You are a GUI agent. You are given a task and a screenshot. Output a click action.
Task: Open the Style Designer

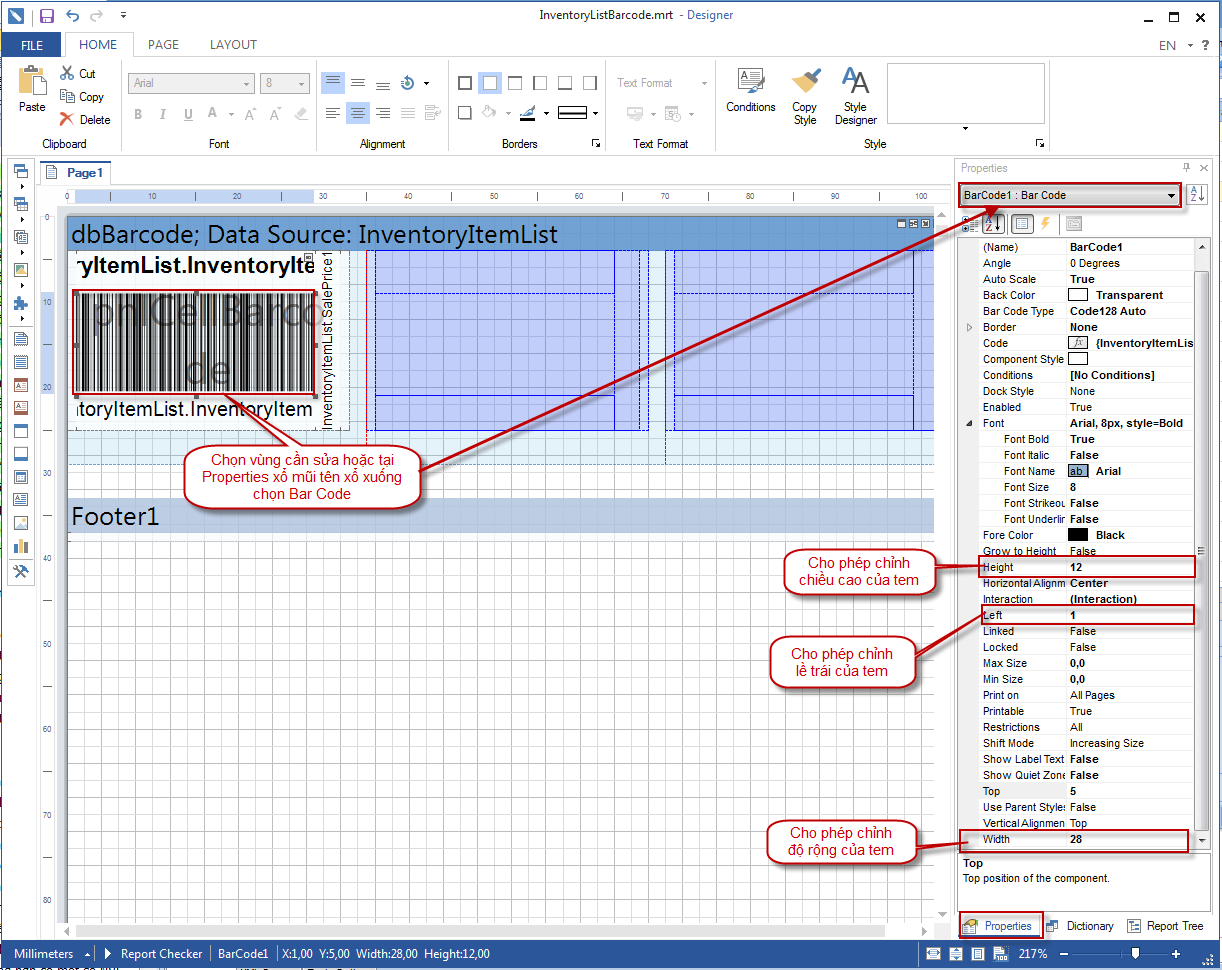pos(855,82)
